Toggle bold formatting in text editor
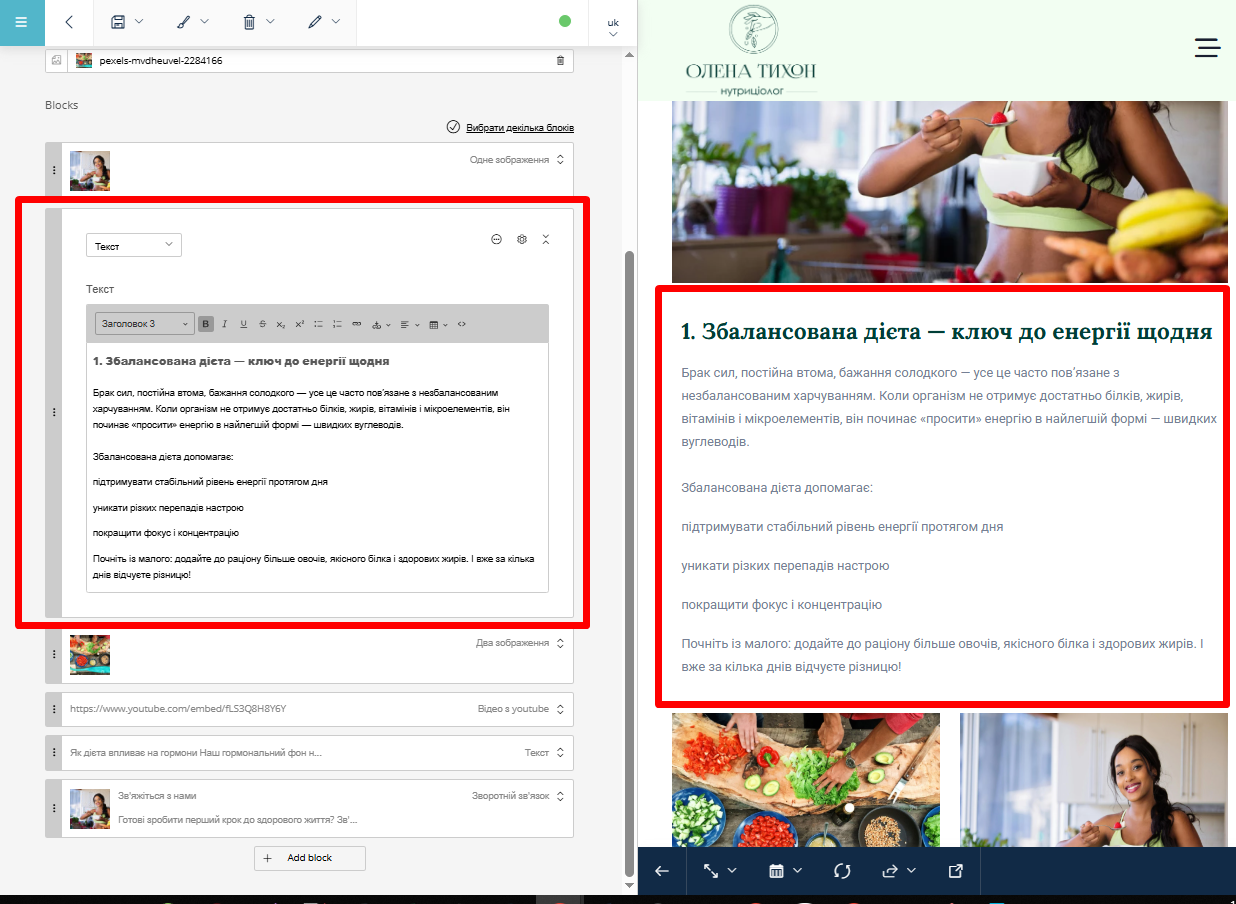Image resolution: width=1236 pixels, height=904 pixels. pyautogui.click(x=206, y=324)
